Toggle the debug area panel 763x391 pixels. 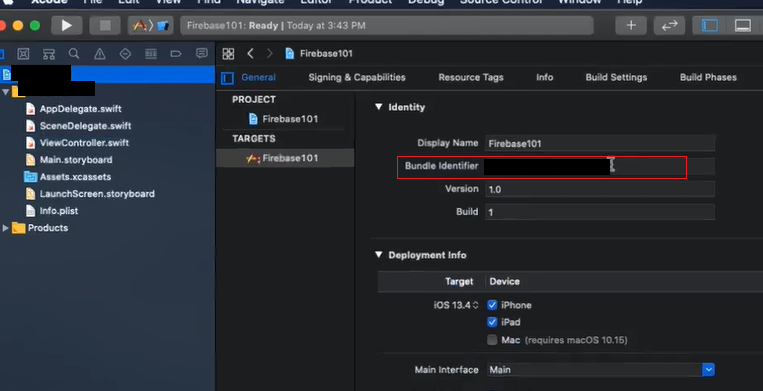tap(743, 25)
